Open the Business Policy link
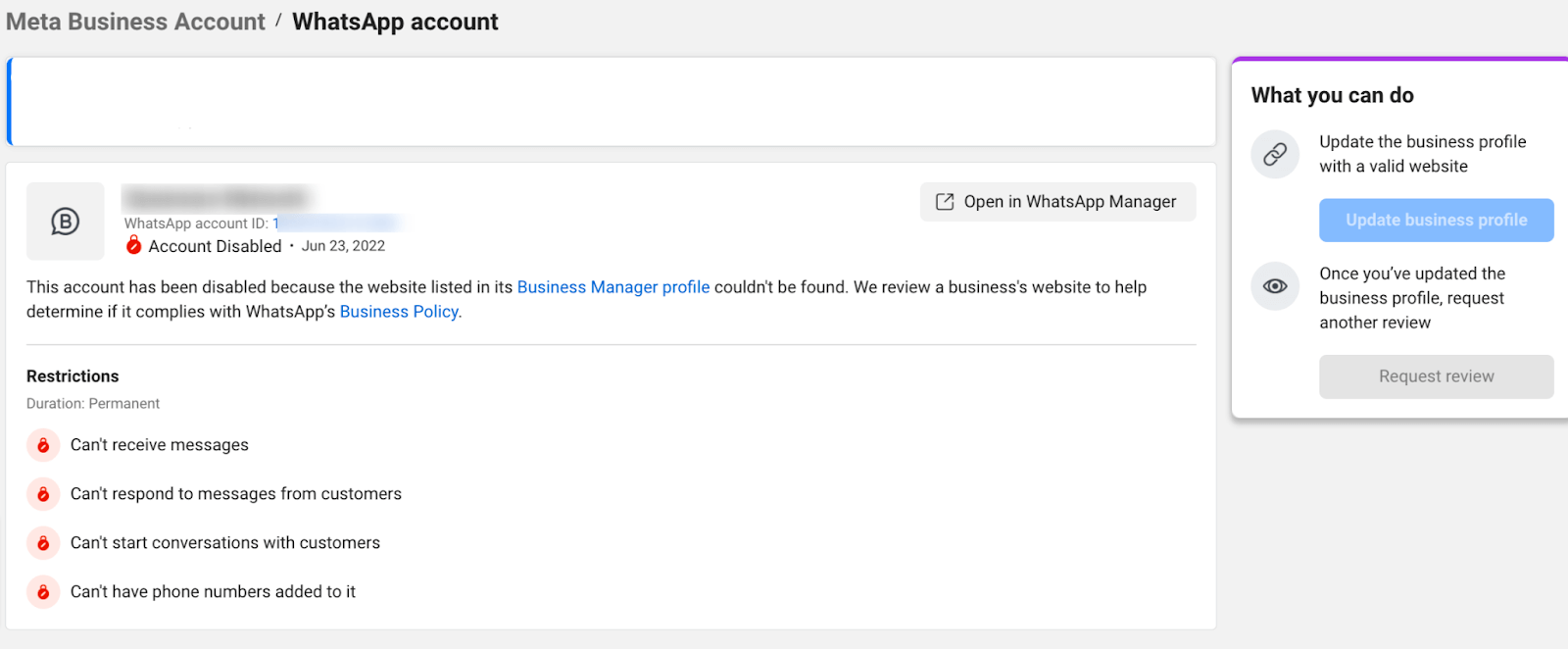Viewport: 1568px width, 649px height. (x=399, y=312)
